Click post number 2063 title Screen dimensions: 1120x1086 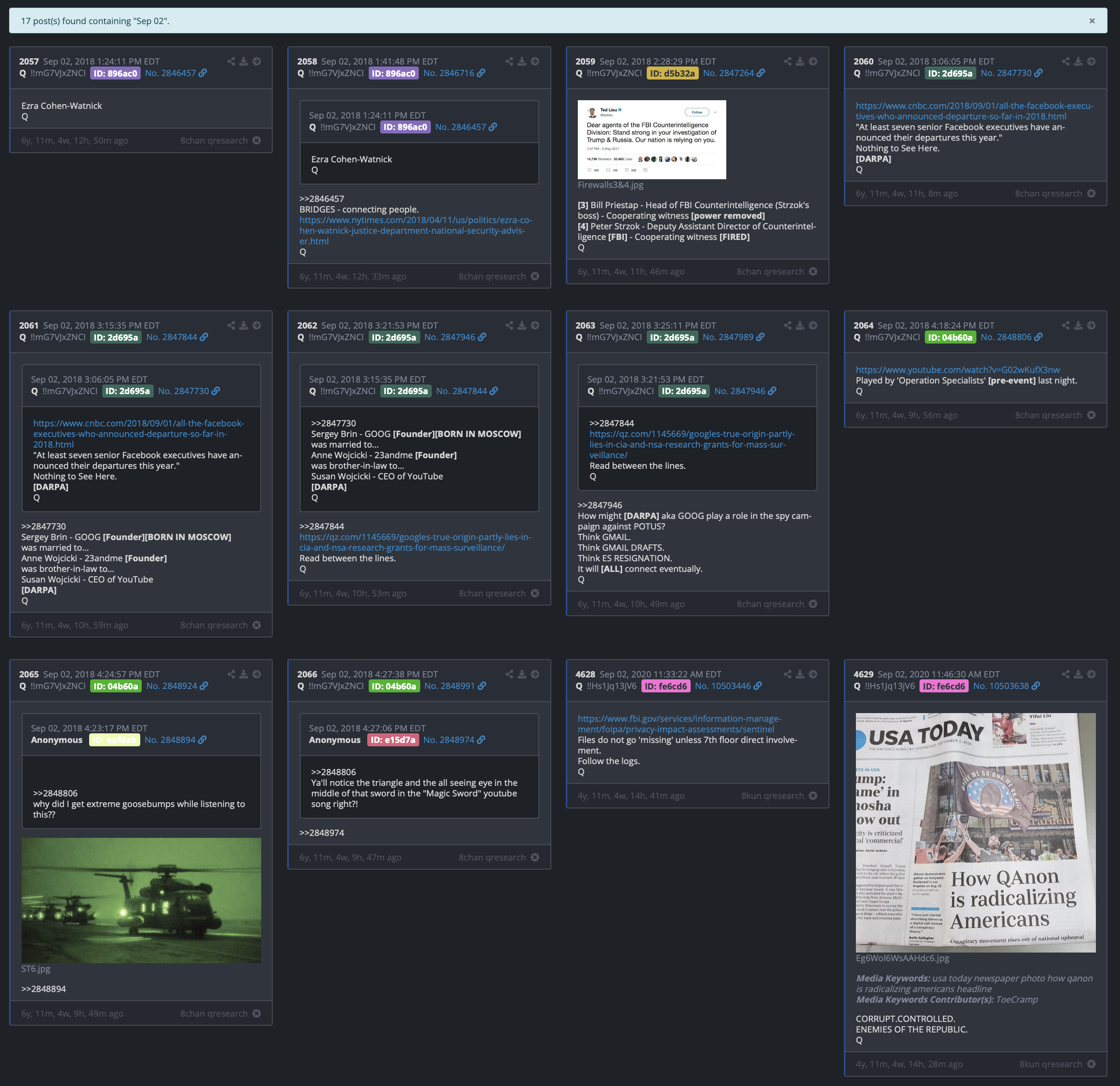pos(585,326)
